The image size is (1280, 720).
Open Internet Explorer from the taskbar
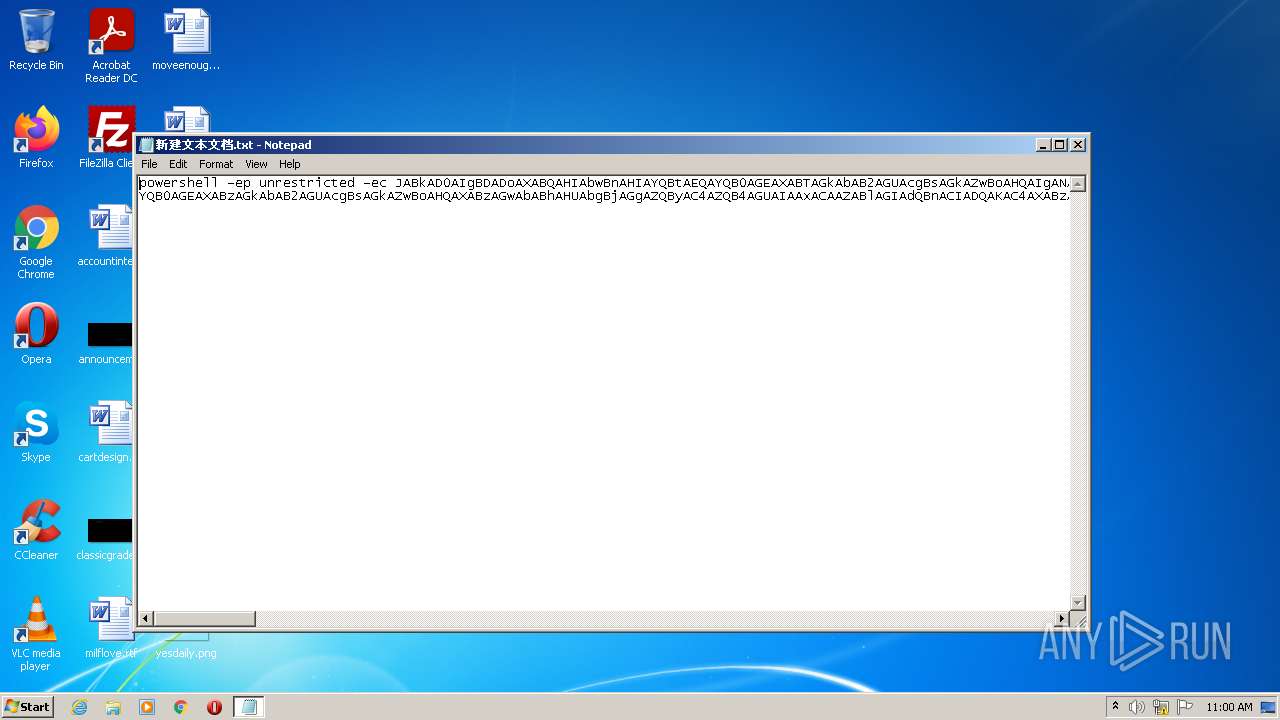(80, 707)
